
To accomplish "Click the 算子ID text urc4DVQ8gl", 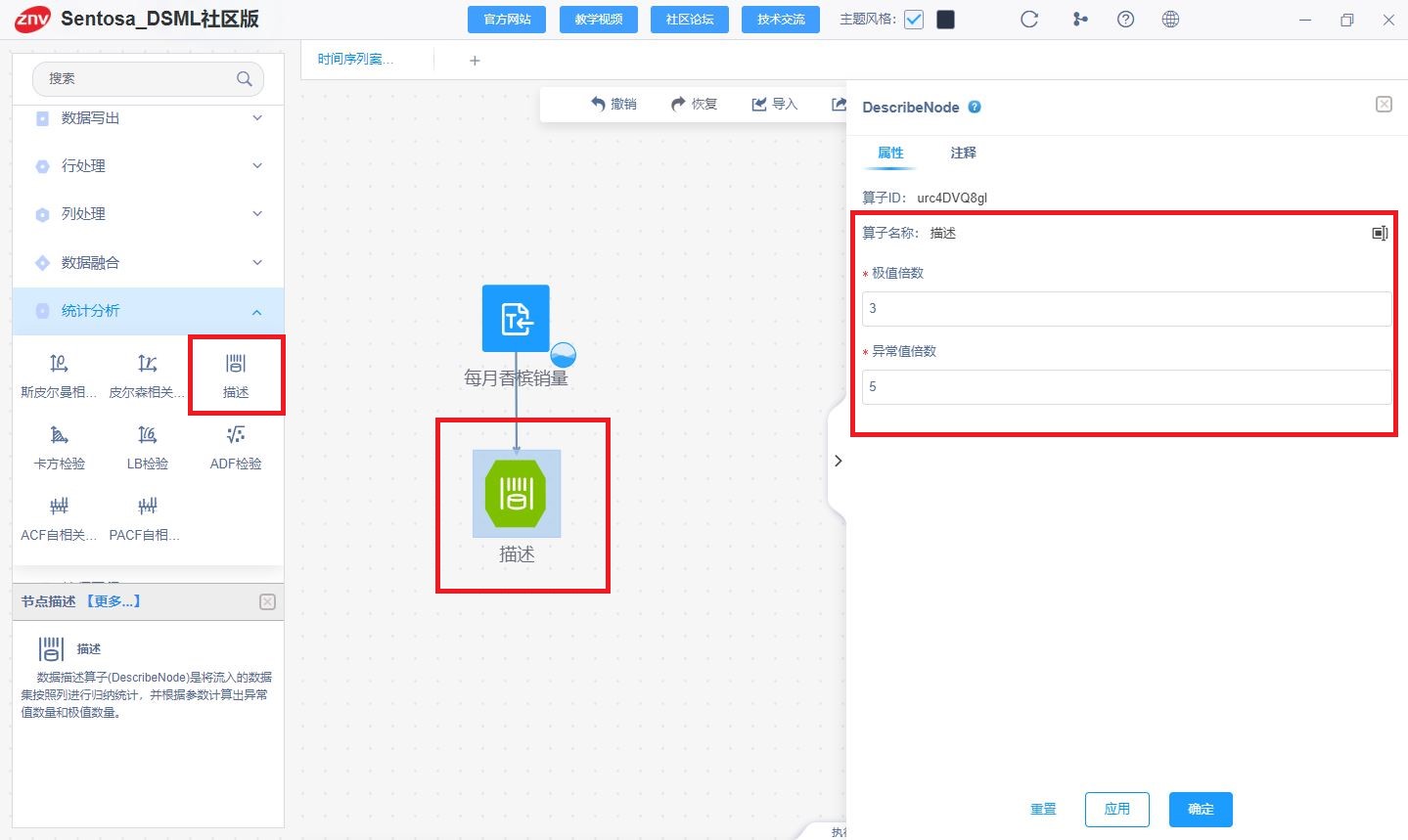I will [952, 198].
